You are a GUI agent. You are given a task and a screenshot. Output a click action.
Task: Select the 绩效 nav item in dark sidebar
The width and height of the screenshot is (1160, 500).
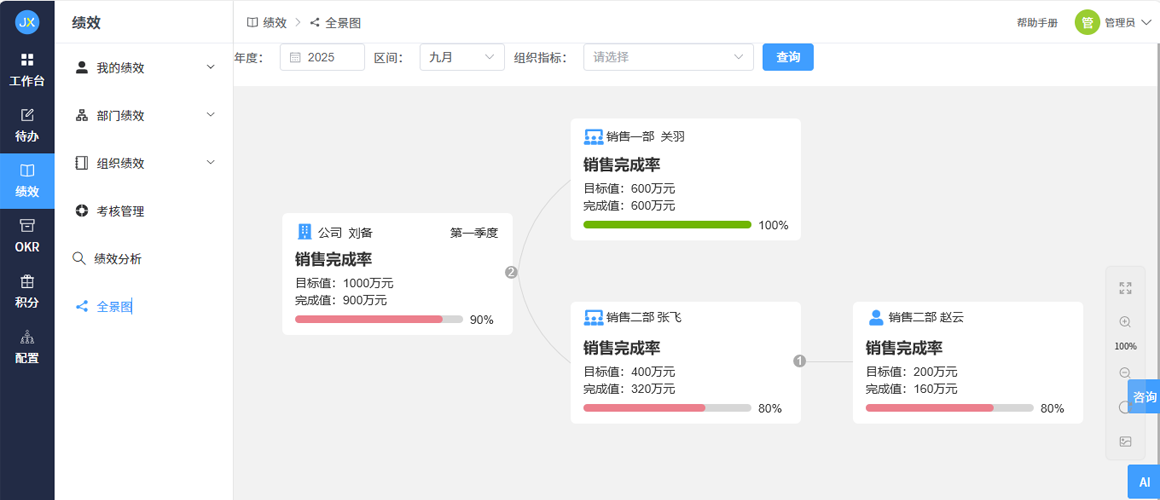(27, 181)
